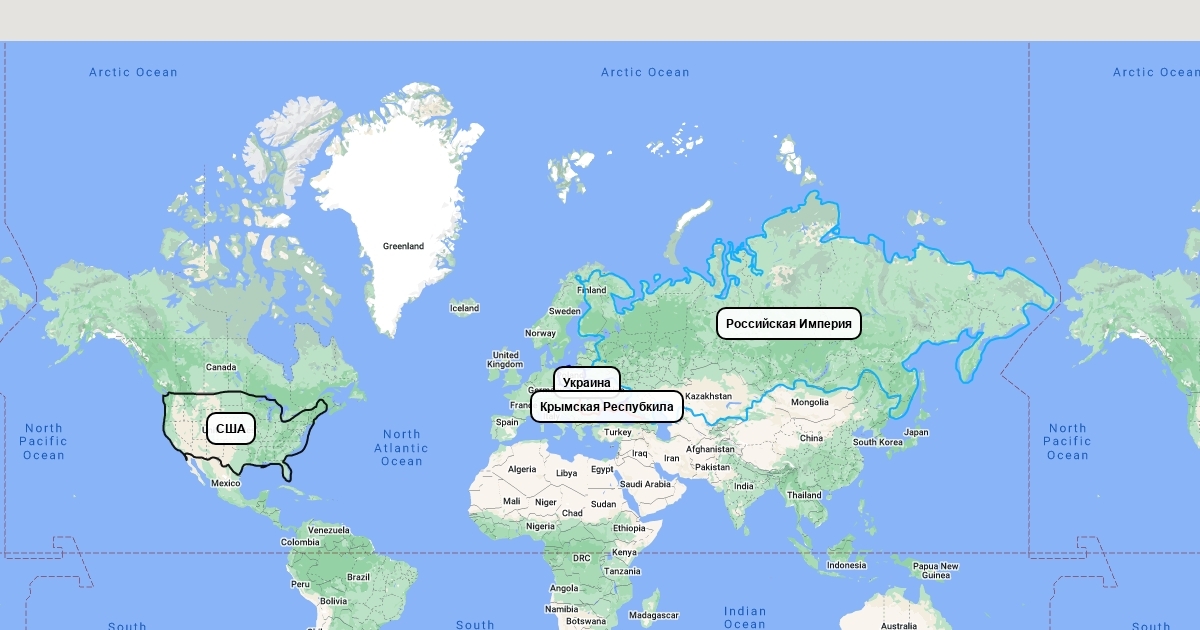This screenshot has width=1200, height=630.
Task: Click the India map label
Action: click(x=744, y=487)
